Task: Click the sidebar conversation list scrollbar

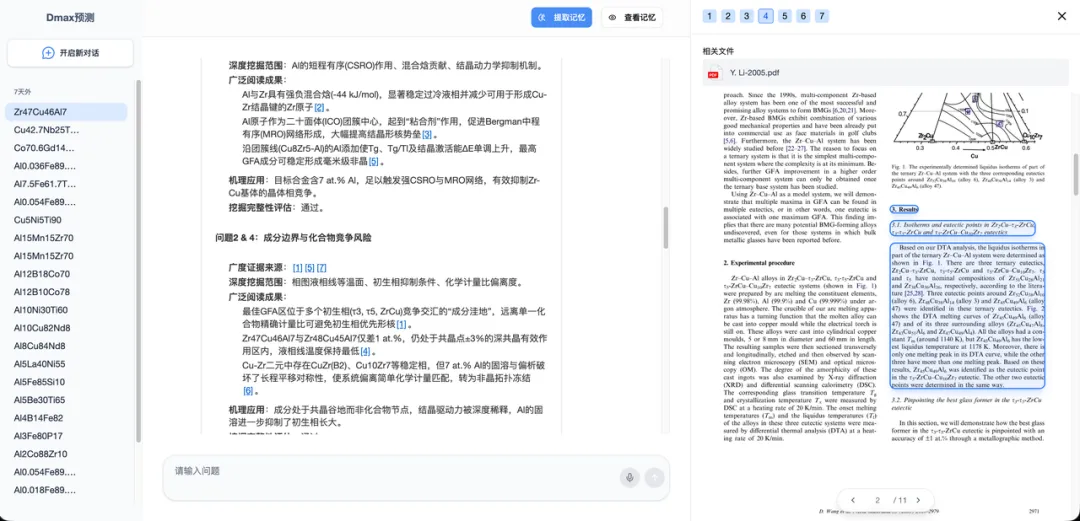Action: pyautogui.click(x=138, y=260)
